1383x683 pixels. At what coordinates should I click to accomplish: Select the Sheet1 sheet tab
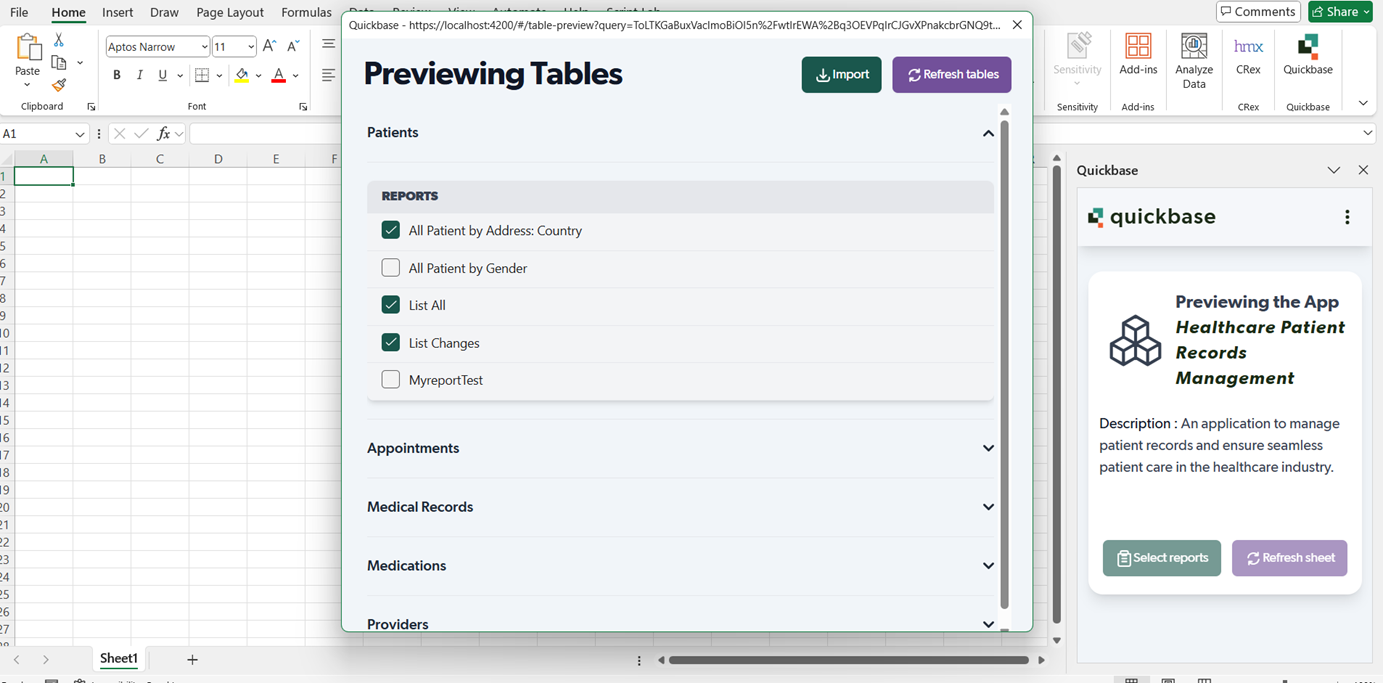click(118, 658)
